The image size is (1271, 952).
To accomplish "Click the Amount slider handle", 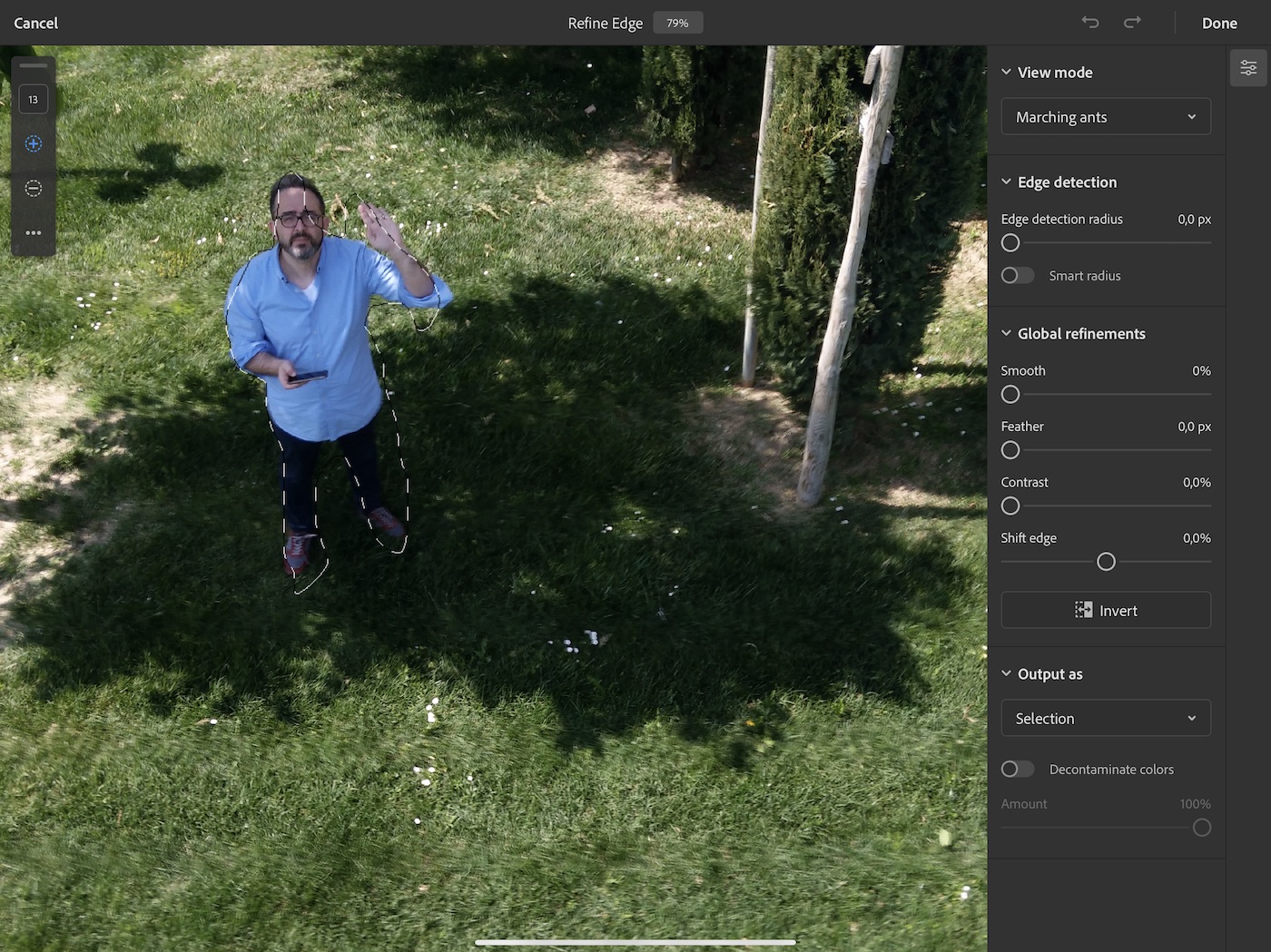I will (x=1202, y=828).
